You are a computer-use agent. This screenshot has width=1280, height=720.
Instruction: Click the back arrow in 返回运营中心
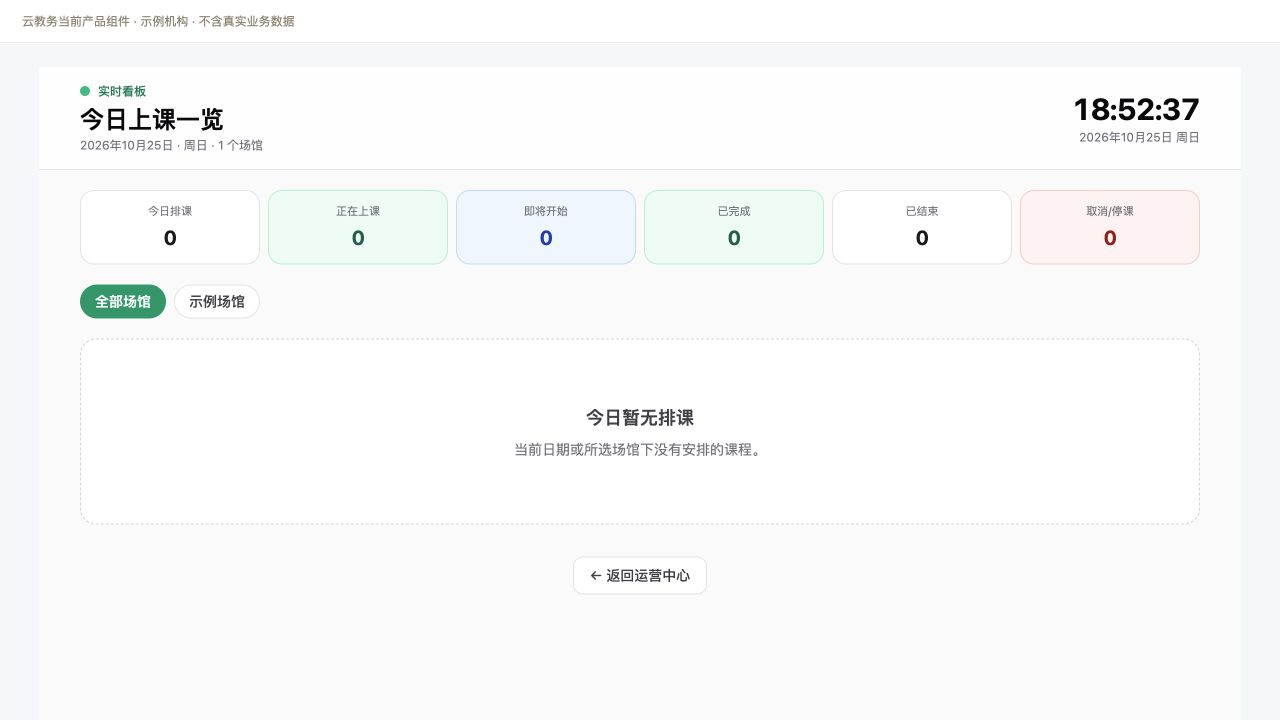click(x=596, y=576)
